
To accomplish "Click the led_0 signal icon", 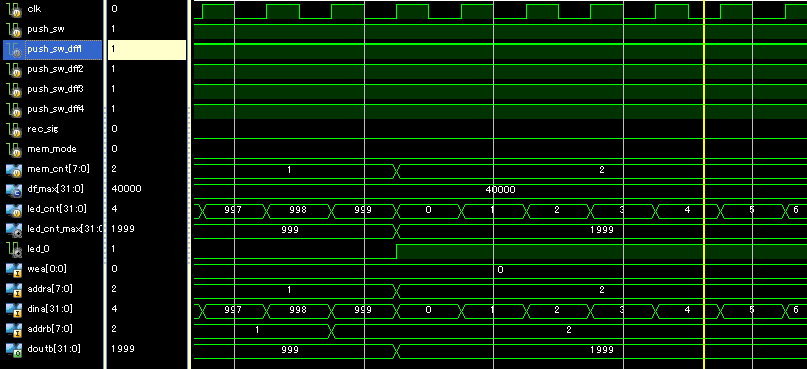I will (x=13, y=250).
